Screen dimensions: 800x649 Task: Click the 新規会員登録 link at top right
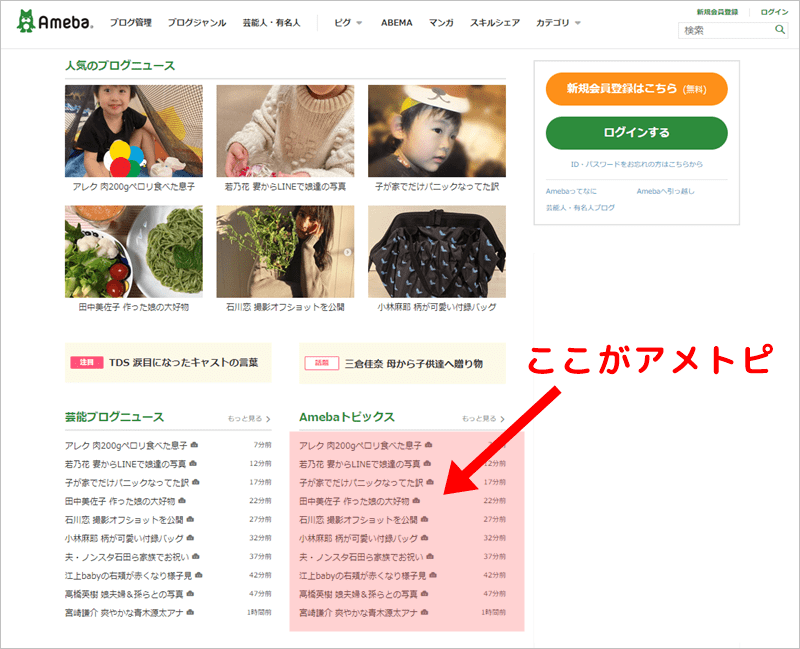point(717,12)
